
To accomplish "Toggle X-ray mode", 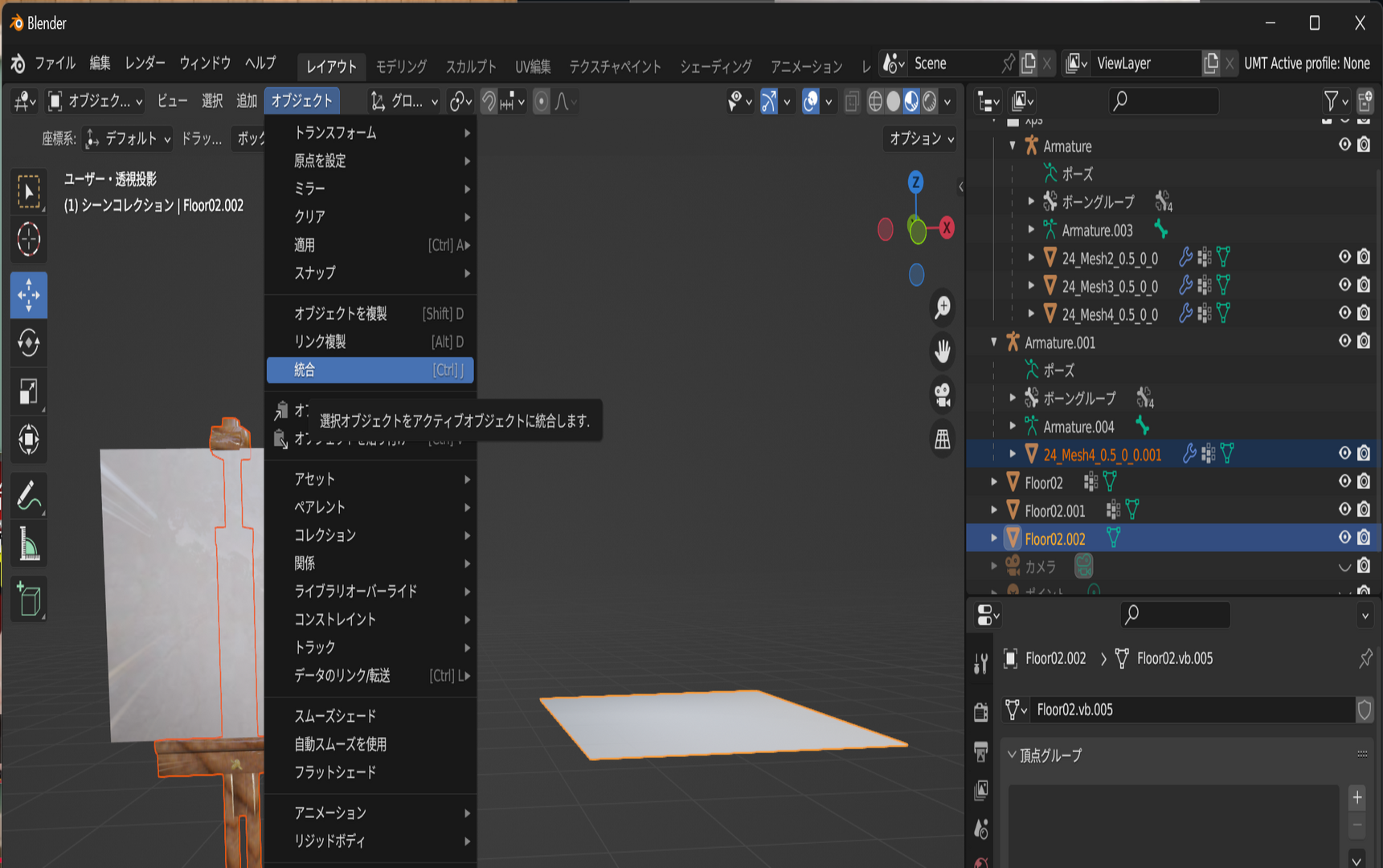I will pyautogui.click(x=852, y=101).
